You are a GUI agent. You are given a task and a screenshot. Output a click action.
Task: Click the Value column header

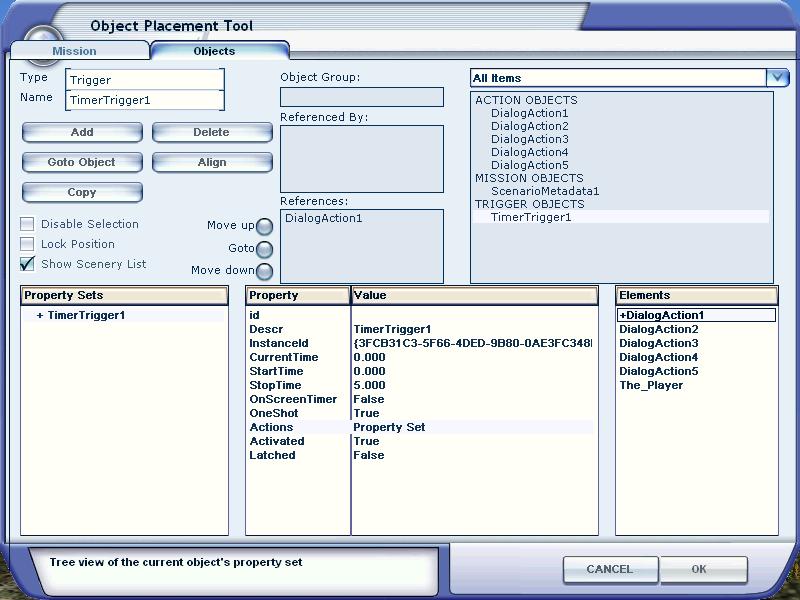474,295
